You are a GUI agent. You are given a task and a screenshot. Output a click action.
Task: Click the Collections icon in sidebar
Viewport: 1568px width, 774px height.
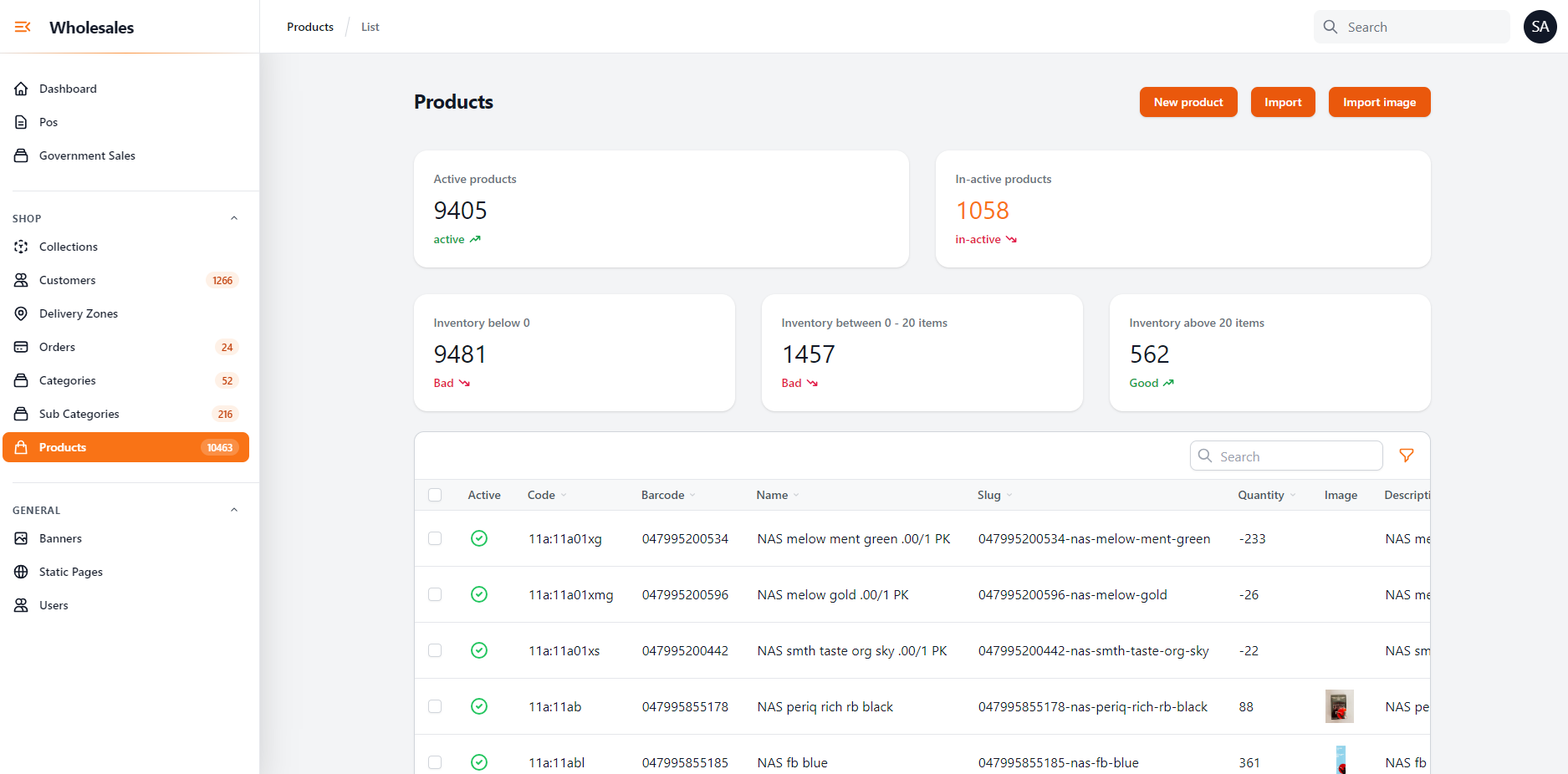[x=22, y=247]
